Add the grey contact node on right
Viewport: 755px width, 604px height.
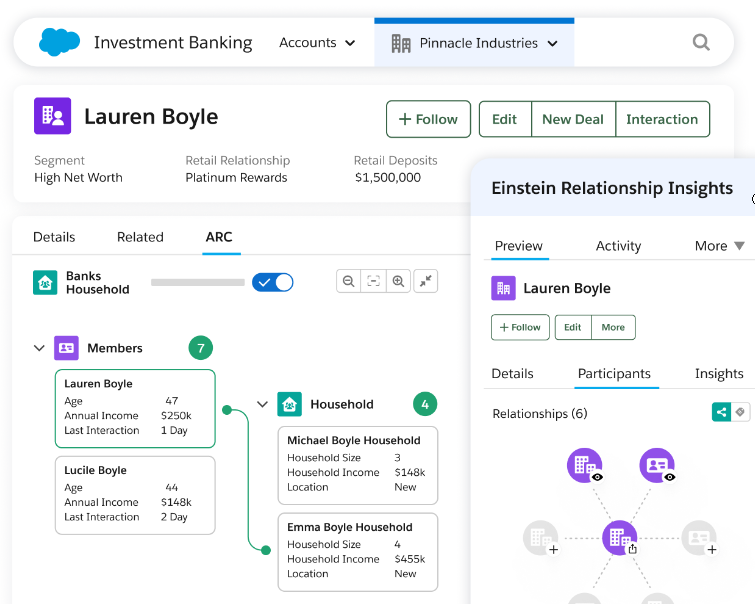pyautogui.click(x=712, y=550)
